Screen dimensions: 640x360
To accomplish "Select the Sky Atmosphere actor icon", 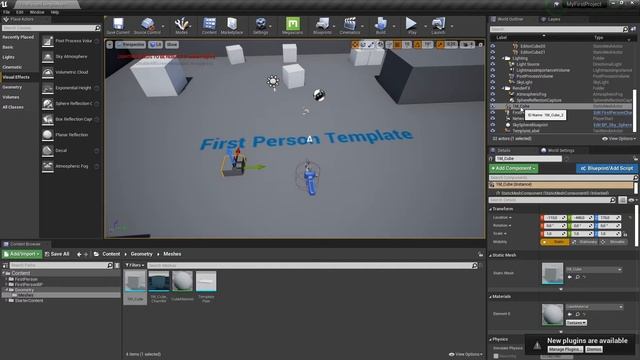I will [48, 57].
